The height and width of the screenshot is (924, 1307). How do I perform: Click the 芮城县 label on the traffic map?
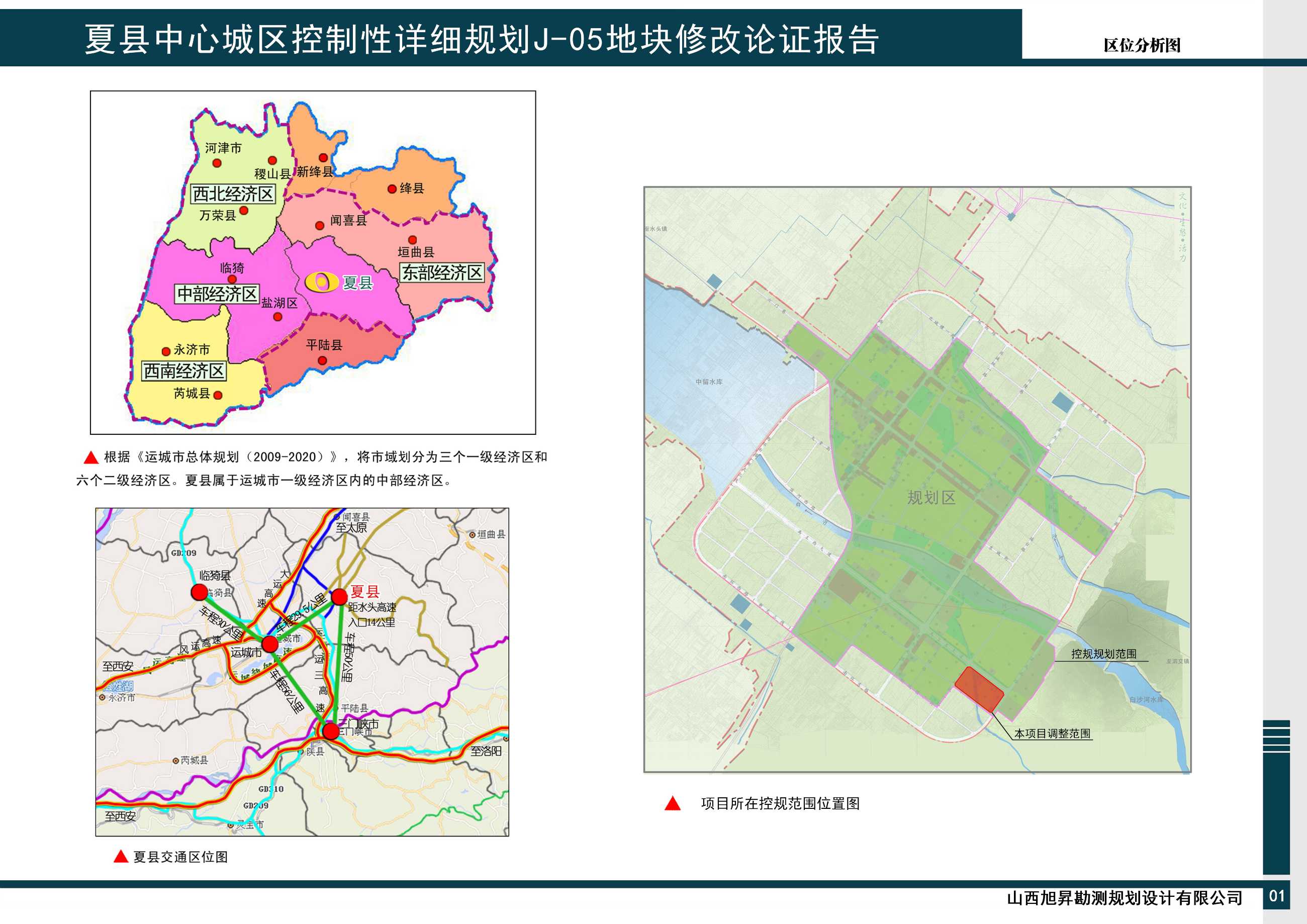[x=194, y=760]
